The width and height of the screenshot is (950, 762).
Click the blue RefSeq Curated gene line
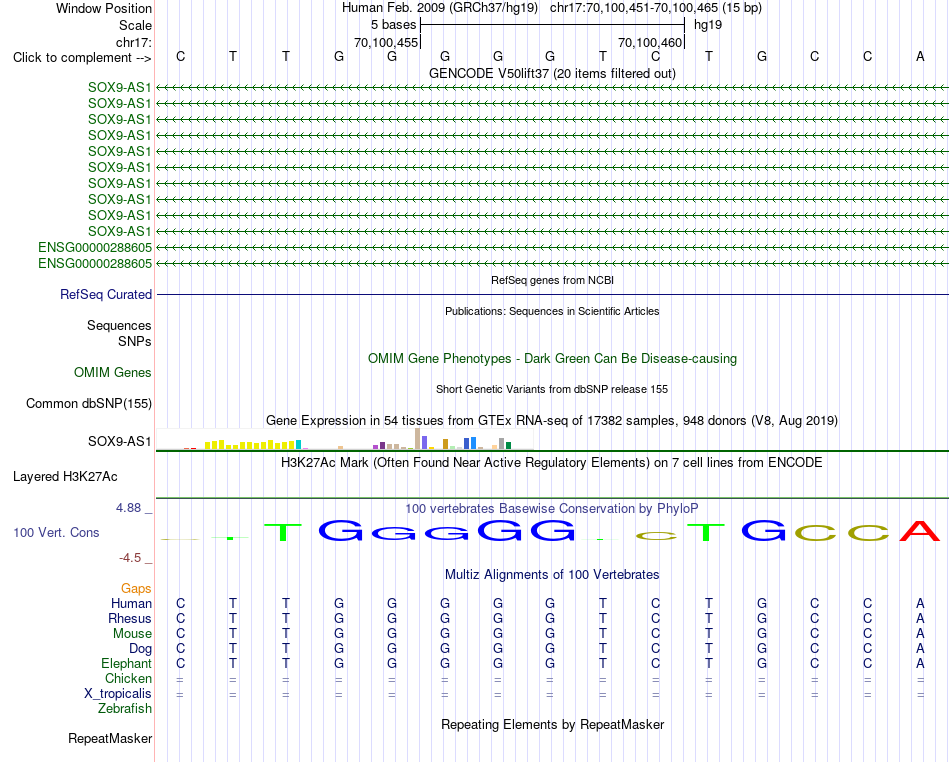(552, 295)
